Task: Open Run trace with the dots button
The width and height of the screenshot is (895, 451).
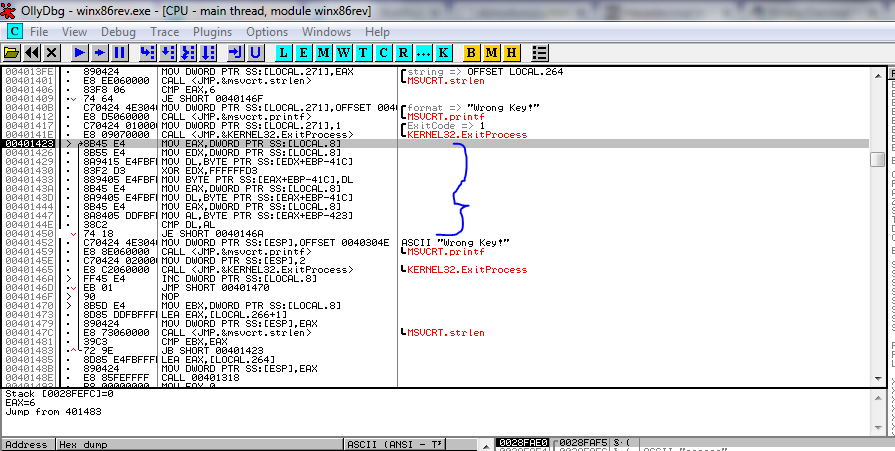Action: 423,53
